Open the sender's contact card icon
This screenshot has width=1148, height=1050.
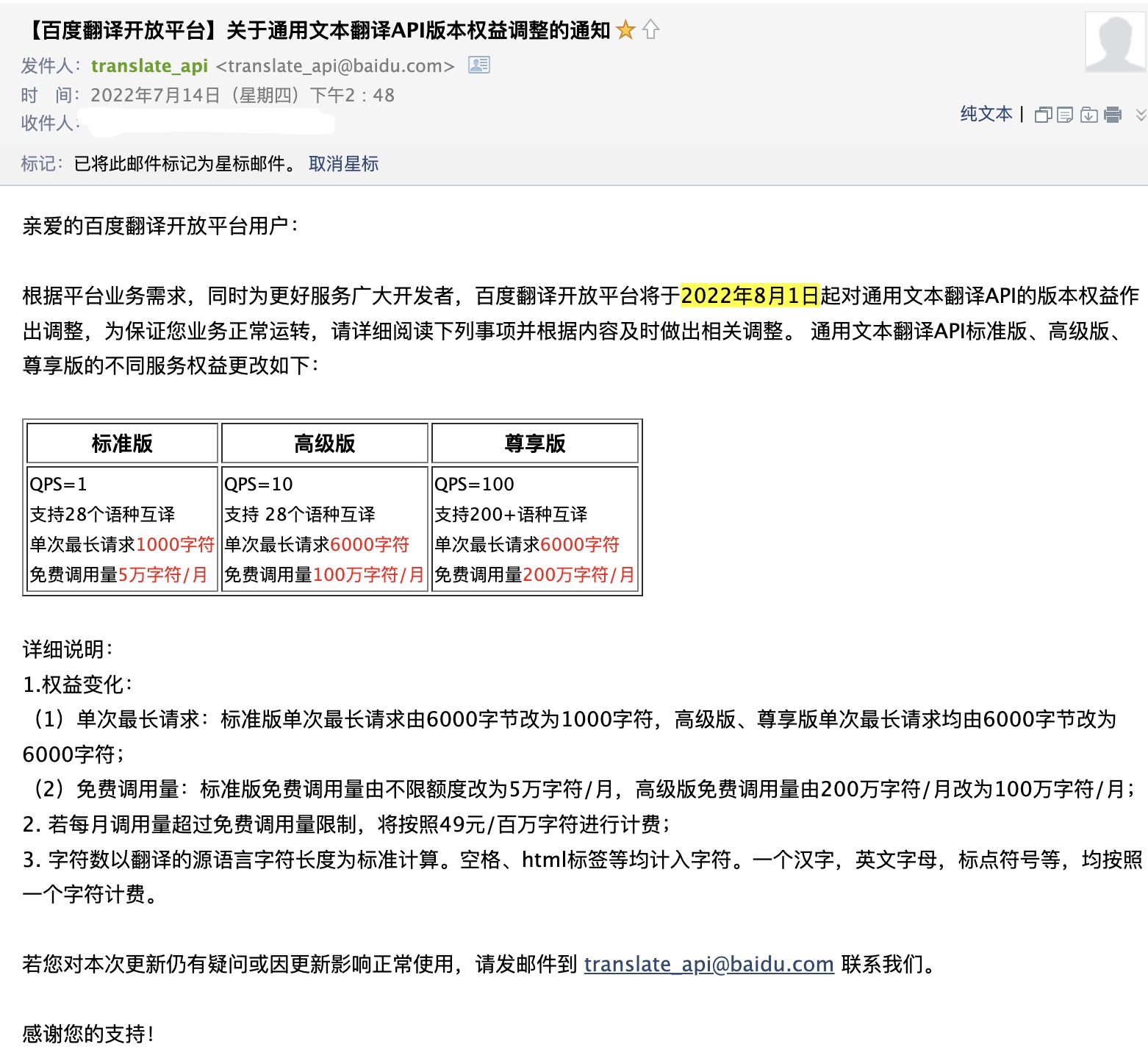pos(479,65)
